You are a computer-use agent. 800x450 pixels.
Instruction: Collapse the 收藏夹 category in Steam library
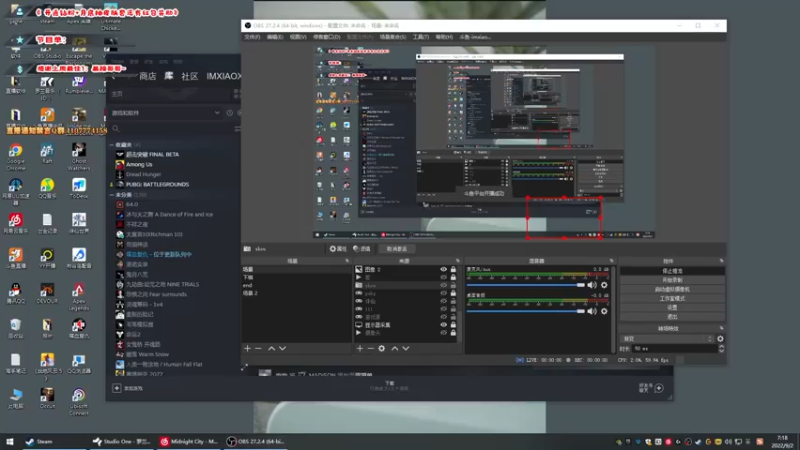point(112,145)
